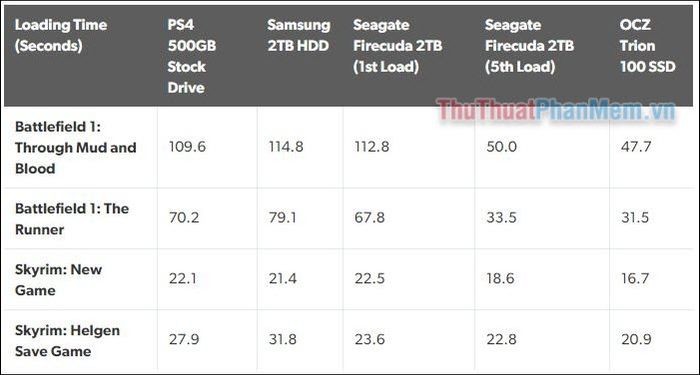This screenshot has width=700, height=375.
Task: Click the 21.4 value cell
Action: tap(284, 279)
